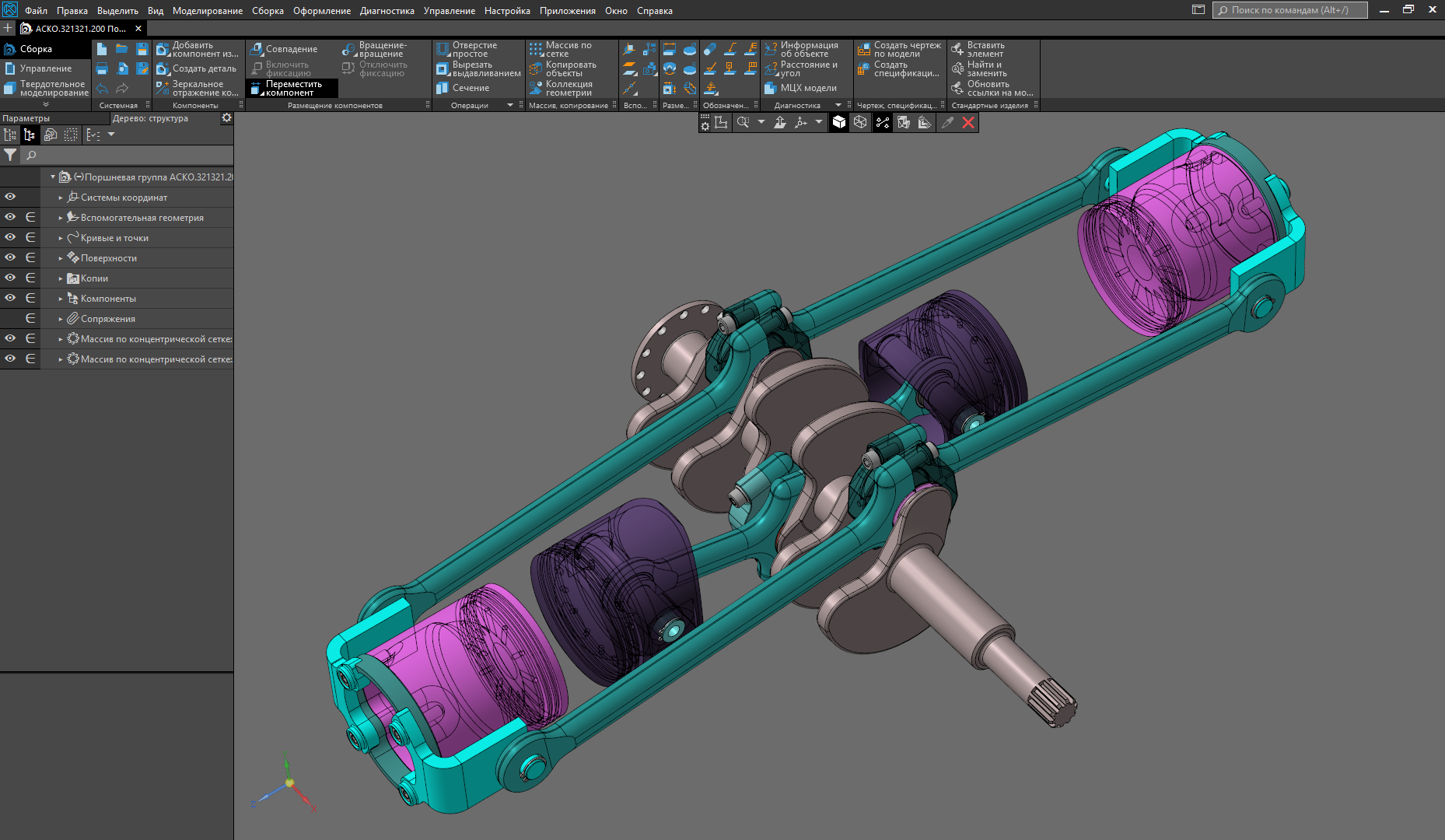The image size is (1445, 840).
Task: Expand the Поверхности tree node
Action: click(x=61, y=258)
